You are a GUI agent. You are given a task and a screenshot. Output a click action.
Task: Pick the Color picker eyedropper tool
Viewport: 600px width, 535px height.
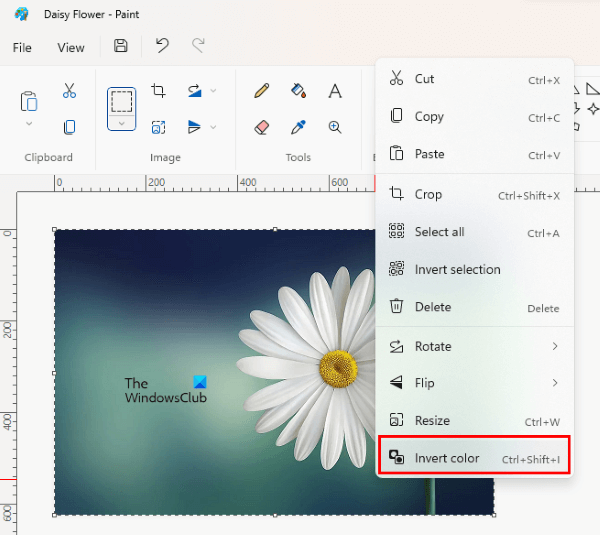coord(298,127)
